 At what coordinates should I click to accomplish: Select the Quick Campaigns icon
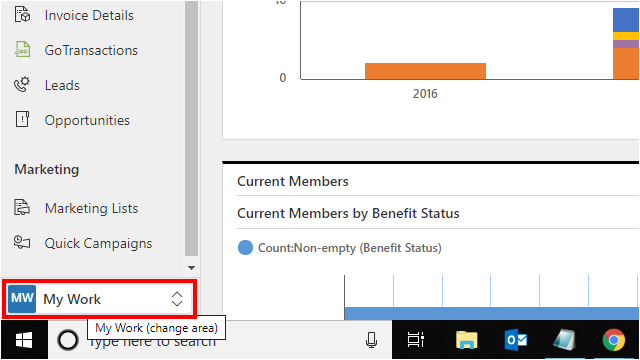(x=22, y=242)
